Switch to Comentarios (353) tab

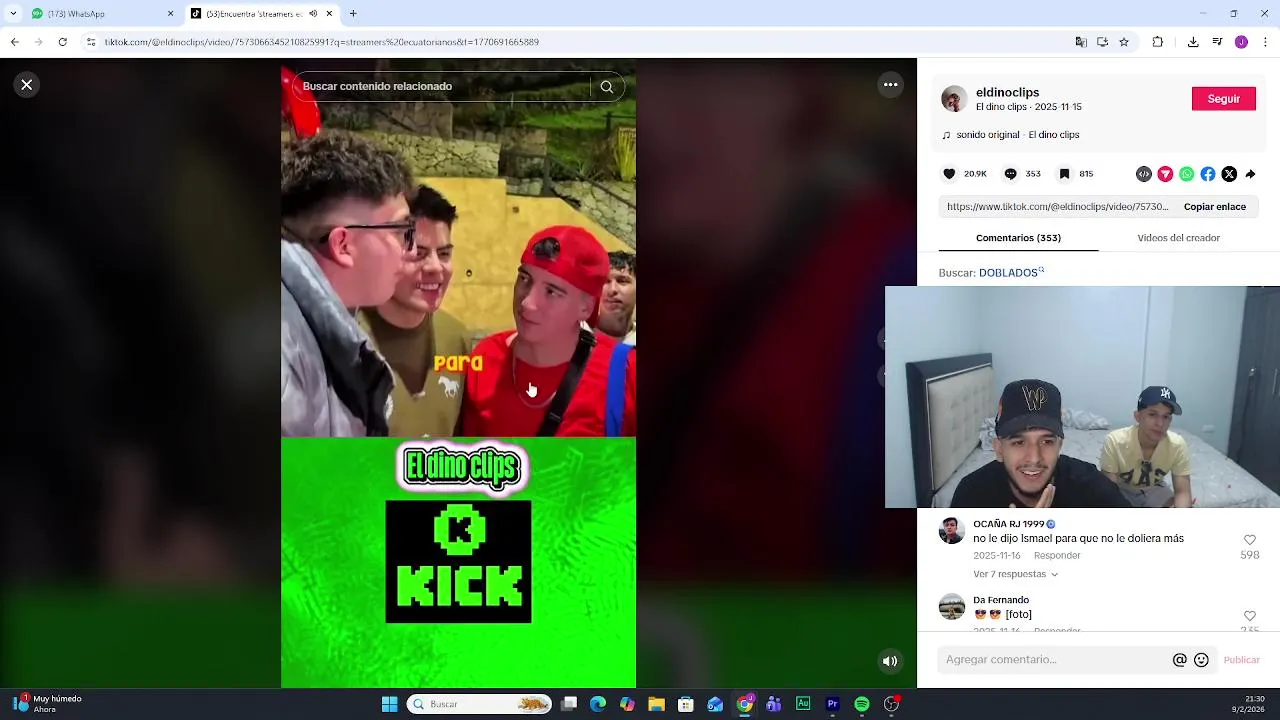[x=1018, y=238]
